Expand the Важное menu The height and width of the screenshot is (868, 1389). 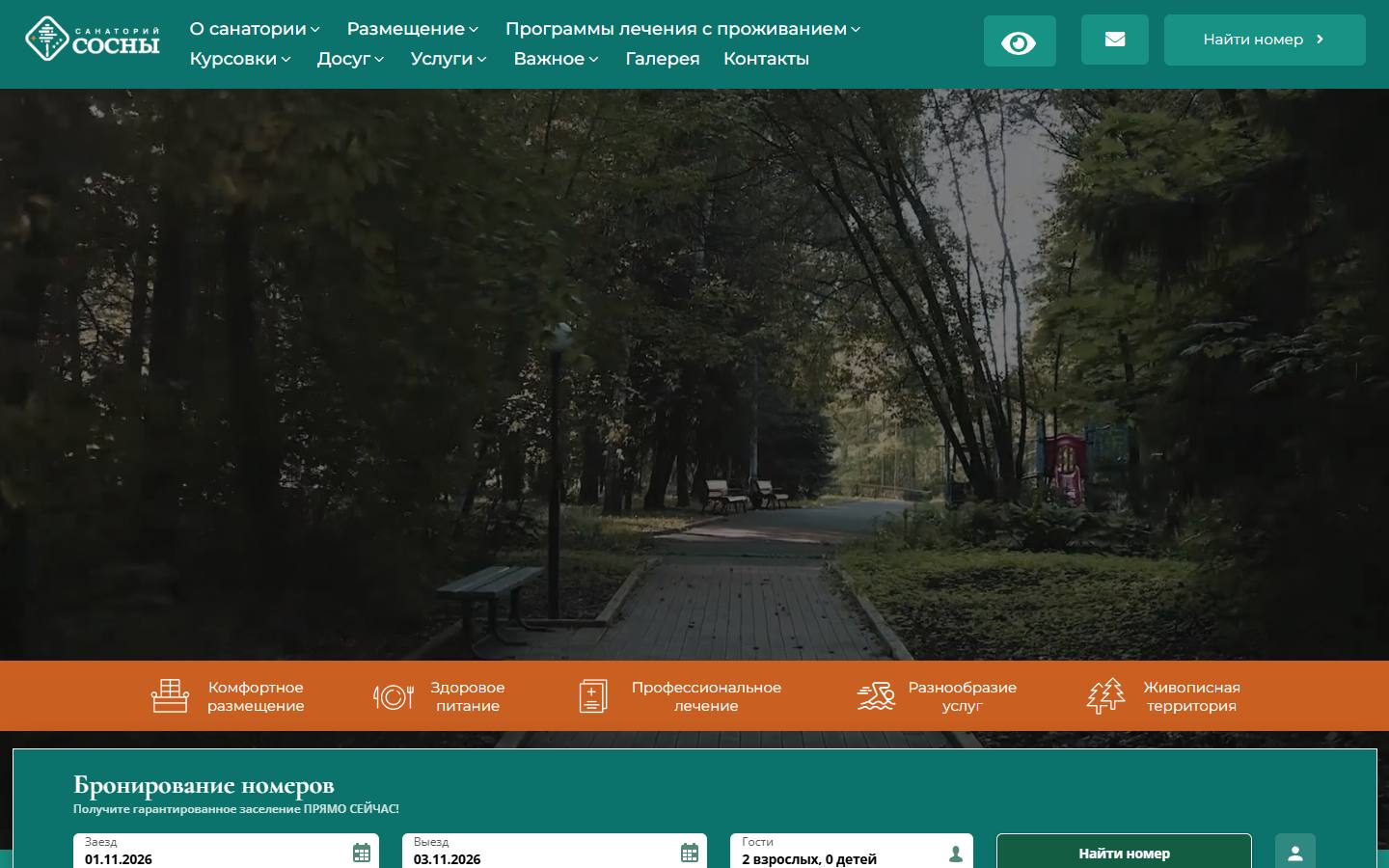[557, 59]
